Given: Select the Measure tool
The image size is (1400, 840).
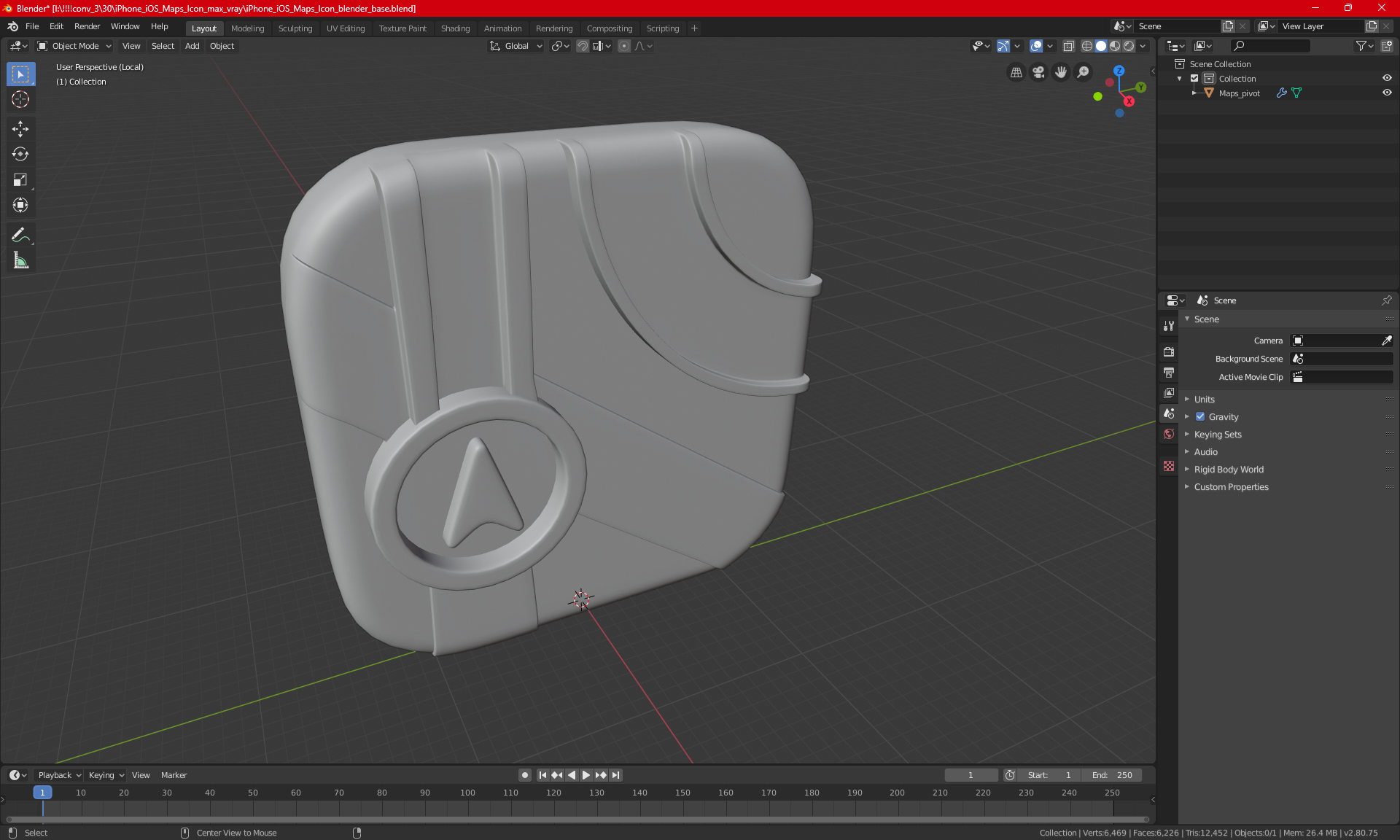Looking at the screenshot, I should click(20, 261).
